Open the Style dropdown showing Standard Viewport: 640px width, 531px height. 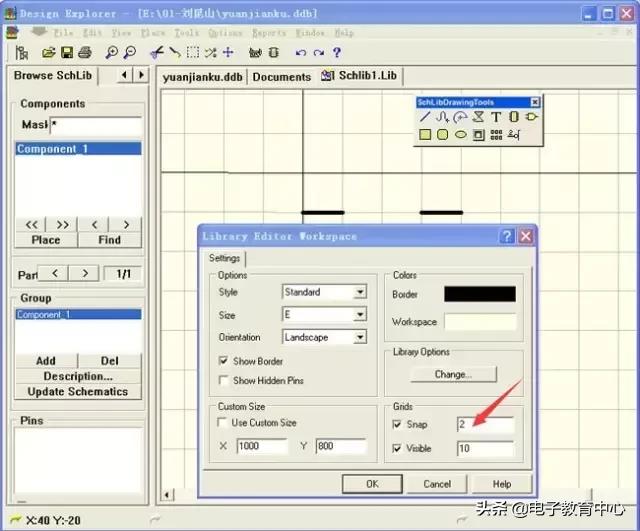[360, 292]
